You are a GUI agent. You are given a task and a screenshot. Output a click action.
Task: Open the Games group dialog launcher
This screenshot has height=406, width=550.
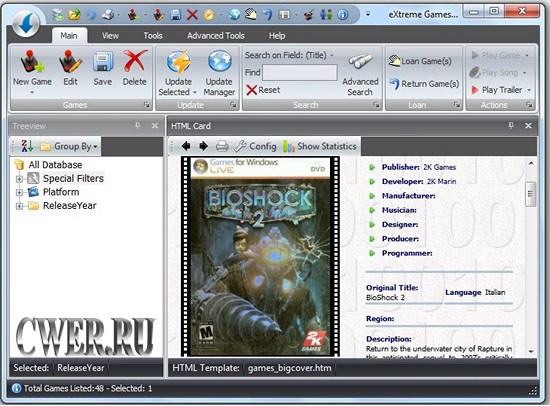pos(146,105)
